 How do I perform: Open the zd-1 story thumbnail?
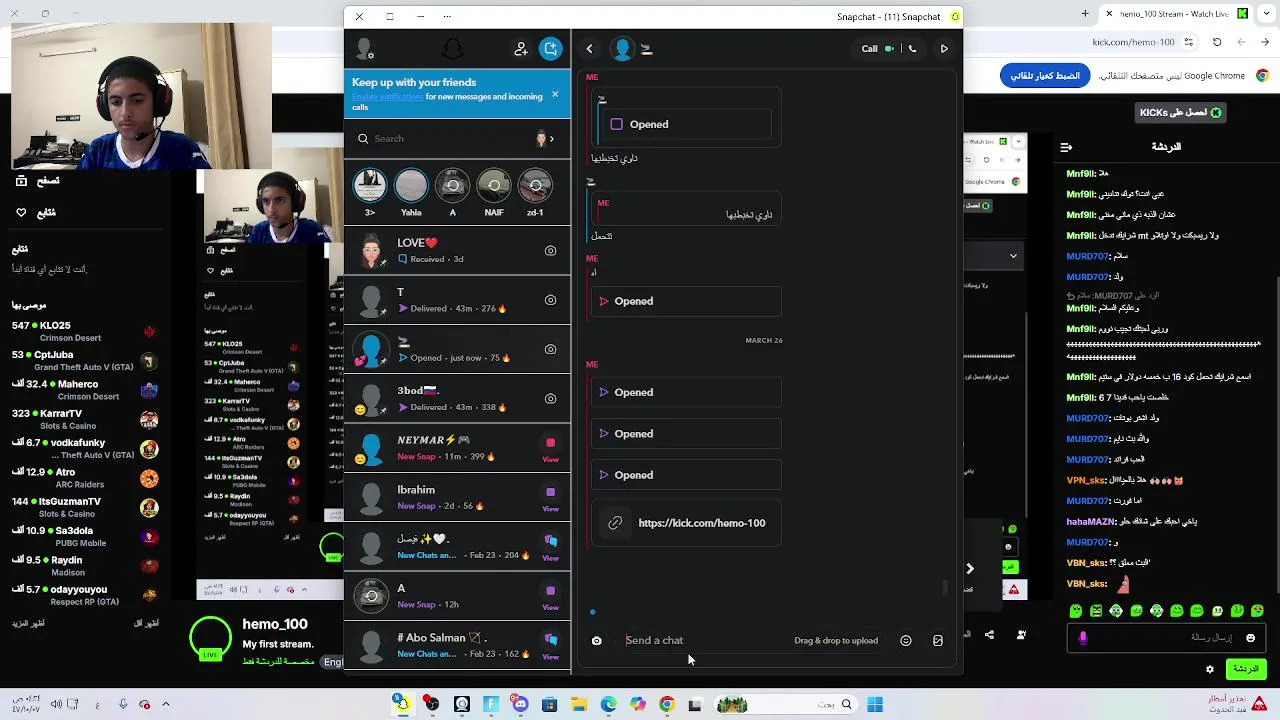pos(535,186)
